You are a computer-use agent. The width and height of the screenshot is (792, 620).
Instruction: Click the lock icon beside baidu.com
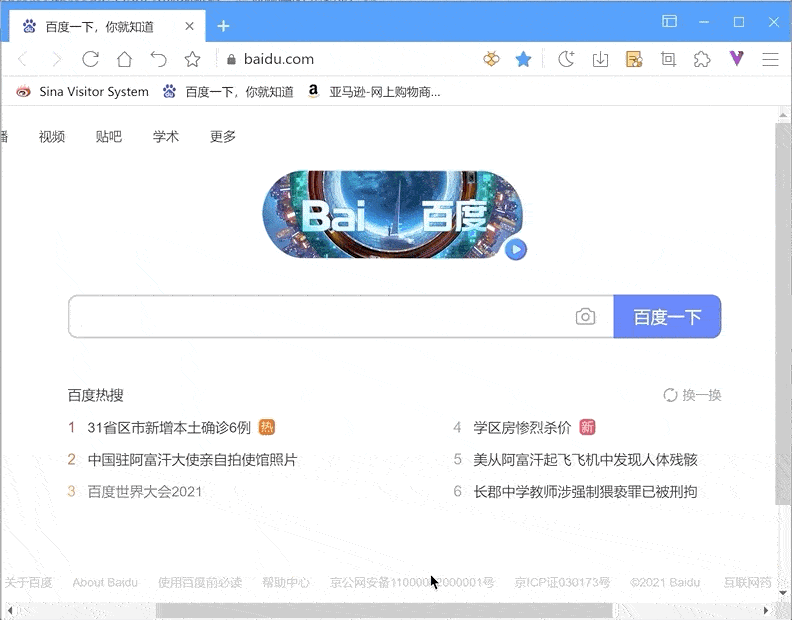[x=231, y=60]
